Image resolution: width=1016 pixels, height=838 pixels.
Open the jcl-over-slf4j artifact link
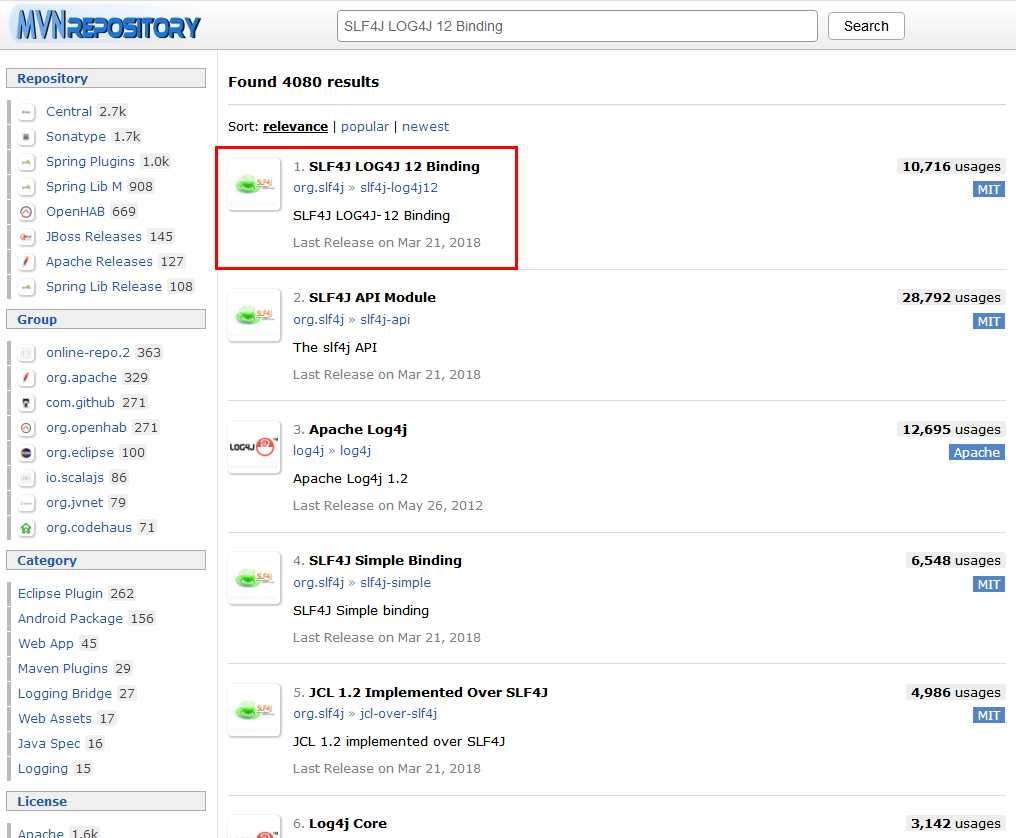pyautogui.click(x=398, y=714)
